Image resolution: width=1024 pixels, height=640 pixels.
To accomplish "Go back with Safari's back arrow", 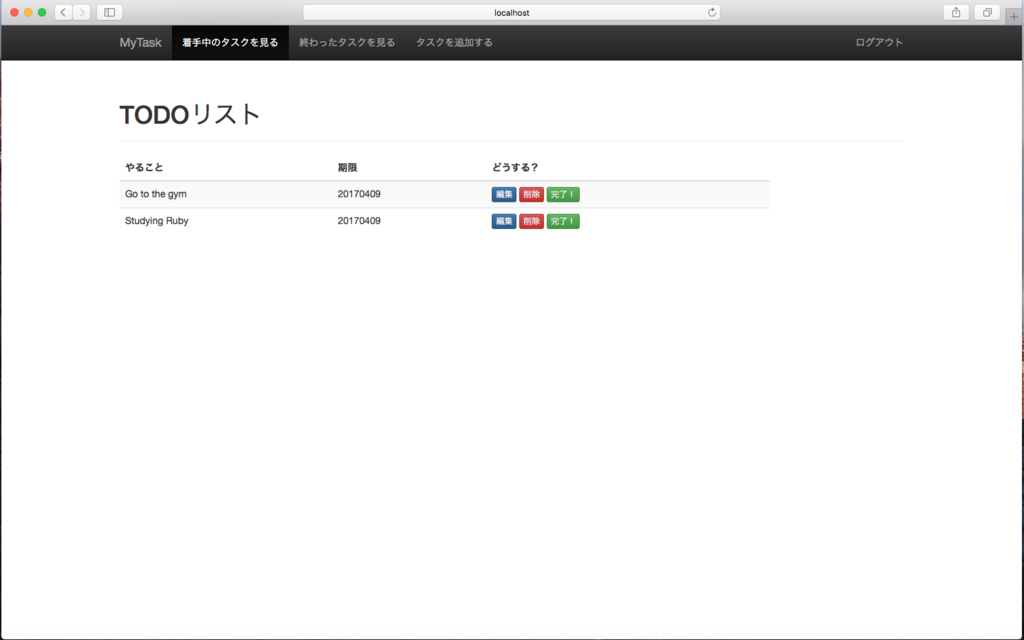I will [63, 12].
